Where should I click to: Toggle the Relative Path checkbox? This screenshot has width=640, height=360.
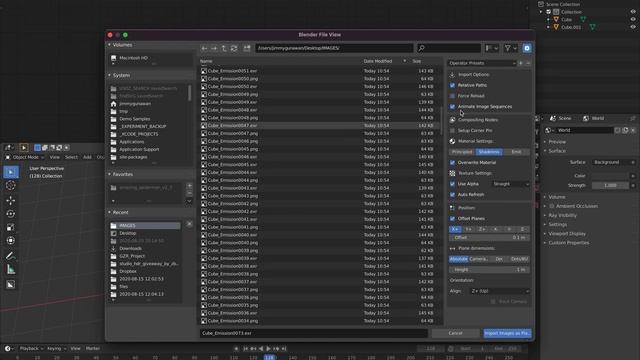(452, 85)
